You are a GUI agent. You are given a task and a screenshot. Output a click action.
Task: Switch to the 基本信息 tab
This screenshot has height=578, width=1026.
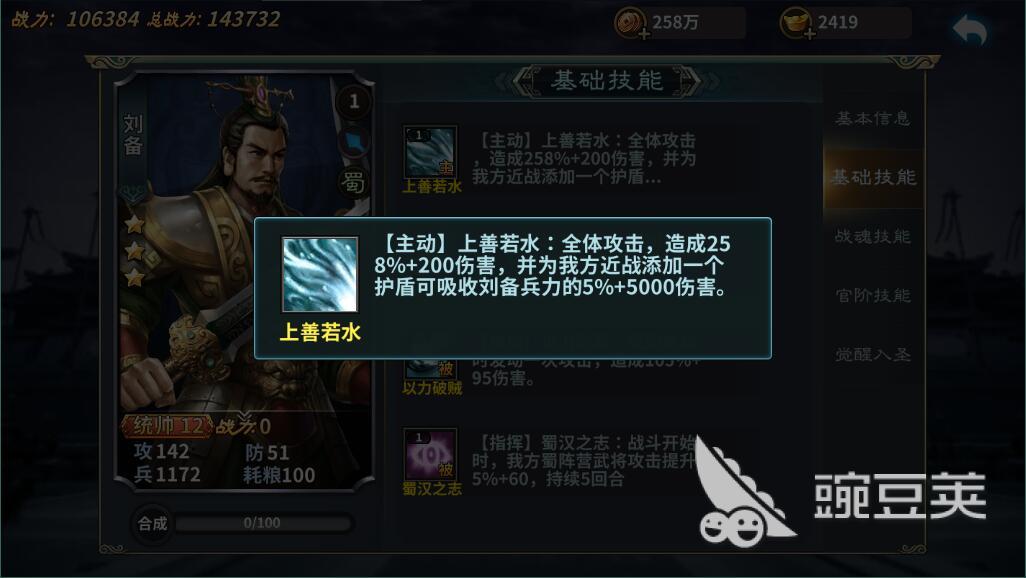pyautogui.click(x=873, y=118)
